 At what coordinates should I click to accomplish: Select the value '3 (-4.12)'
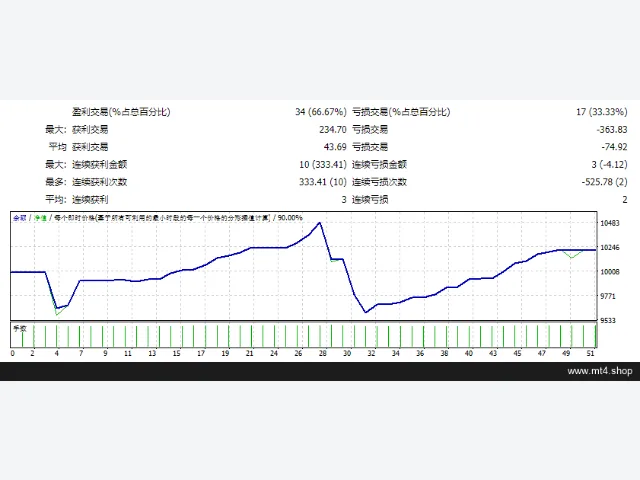pos(609,164)
